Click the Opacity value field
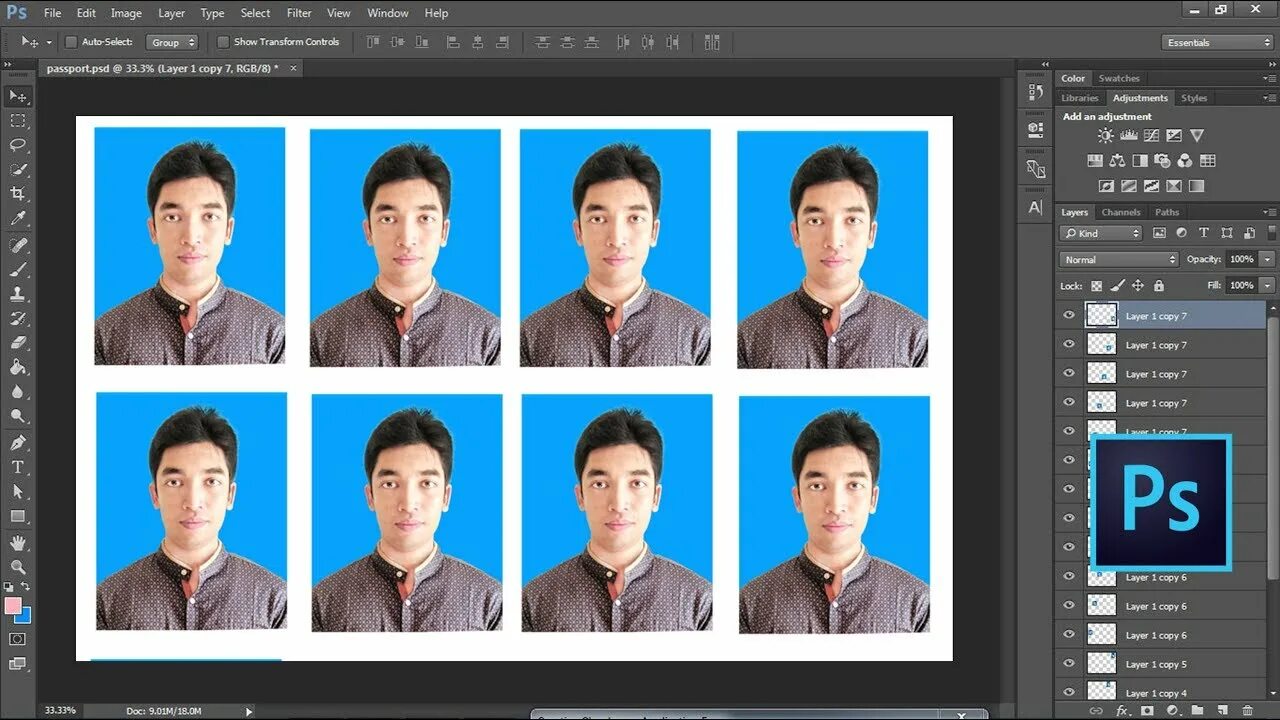Viewport: 1280px width, 720px height. point(1241,259)
